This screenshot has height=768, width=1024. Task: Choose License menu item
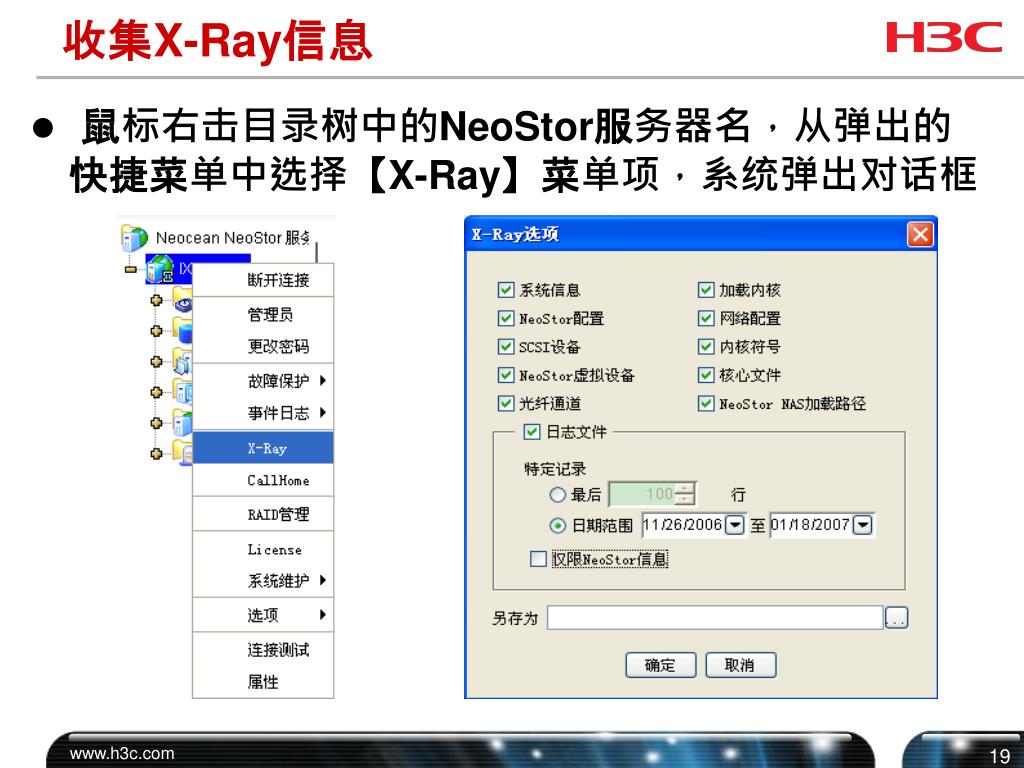point(263,550)
